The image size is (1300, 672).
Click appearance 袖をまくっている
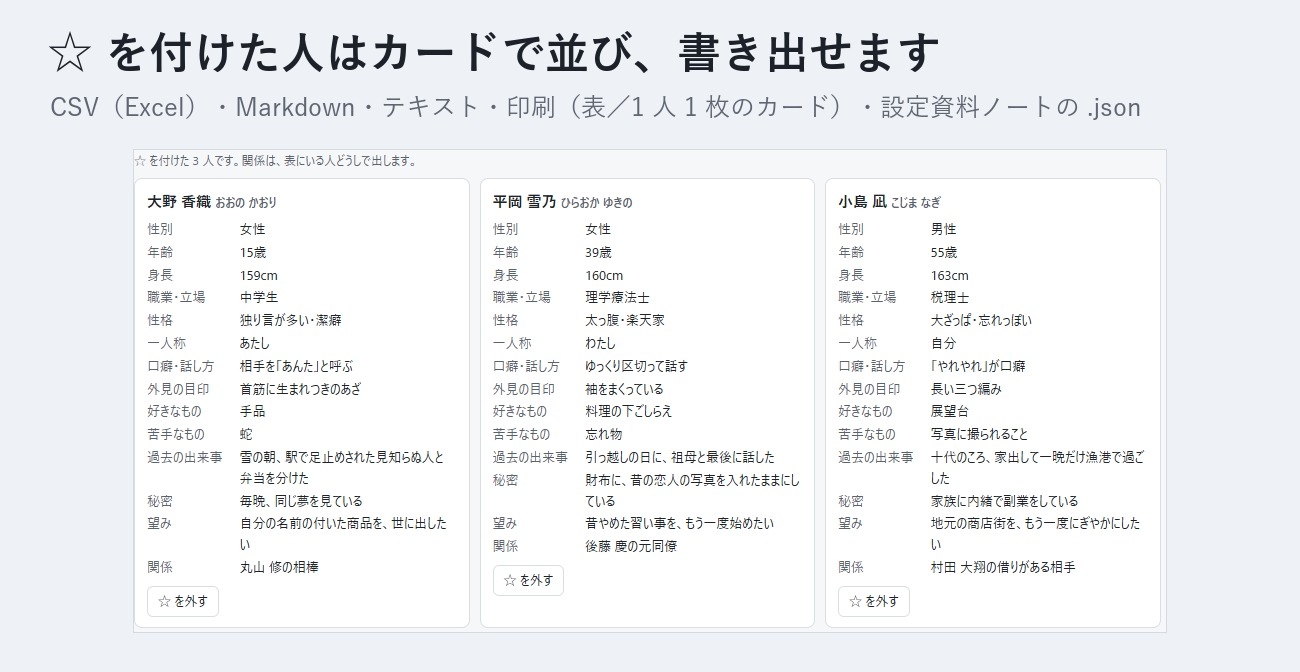[624, 389]
